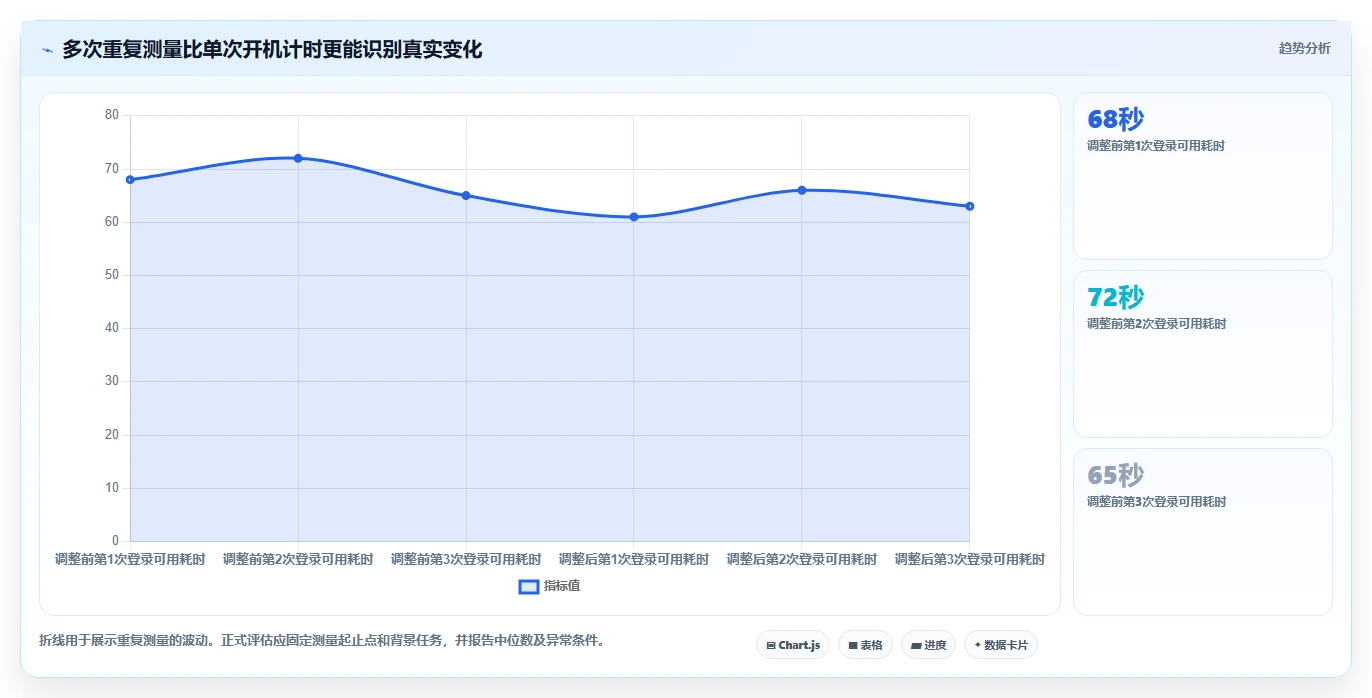Open the 68秒 data card
Screen dimensions: 1372x698
click(1203, 176)
